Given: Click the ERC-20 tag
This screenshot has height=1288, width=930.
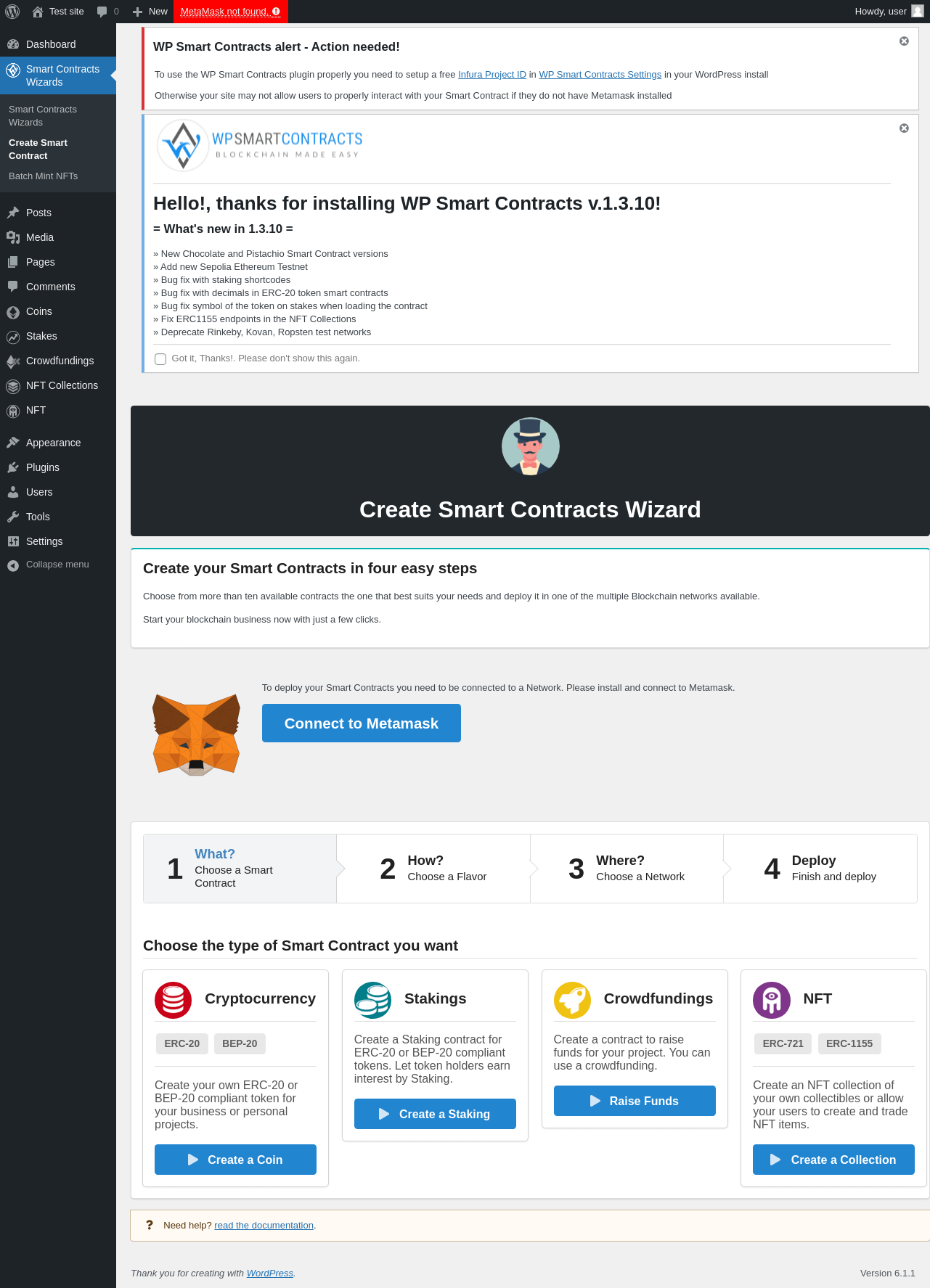Looking at the screenshot, I should (x=181, y=1043).
